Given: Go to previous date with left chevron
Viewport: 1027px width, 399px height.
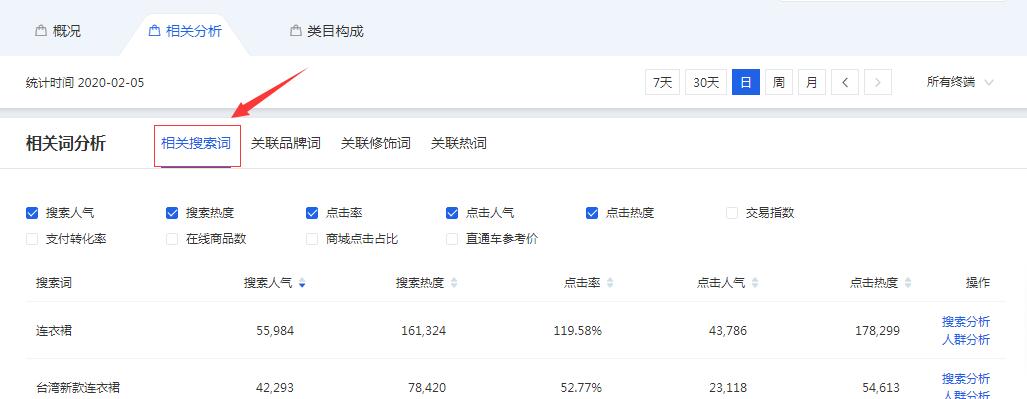Looking at the screenshot, I should point(845,83).
